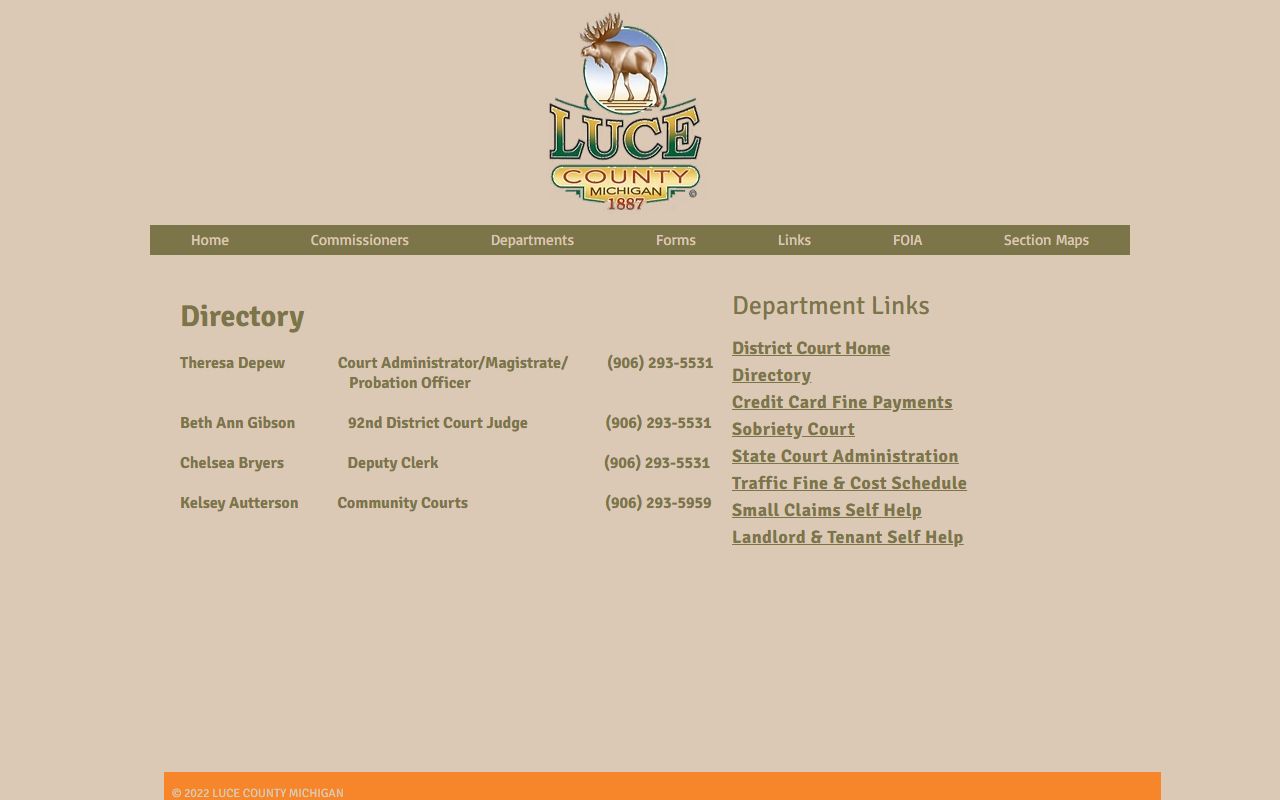Visit the Sobriety Court link
This screenshot has height=800, width=1280.
(793, 429)
